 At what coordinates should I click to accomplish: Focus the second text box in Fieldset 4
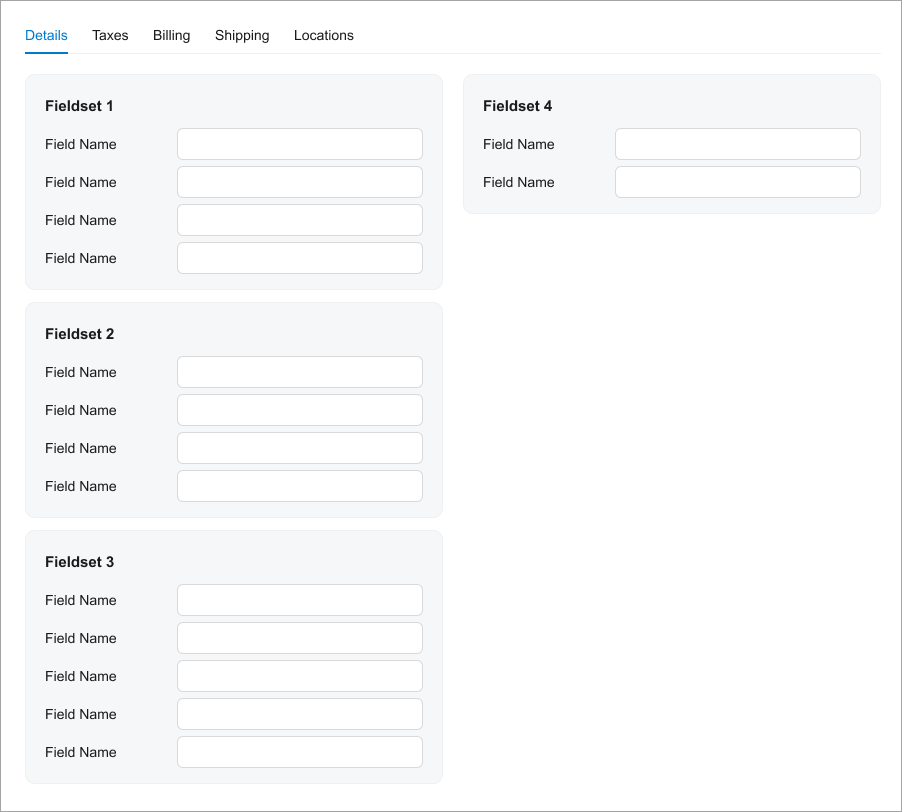point(737,182)
